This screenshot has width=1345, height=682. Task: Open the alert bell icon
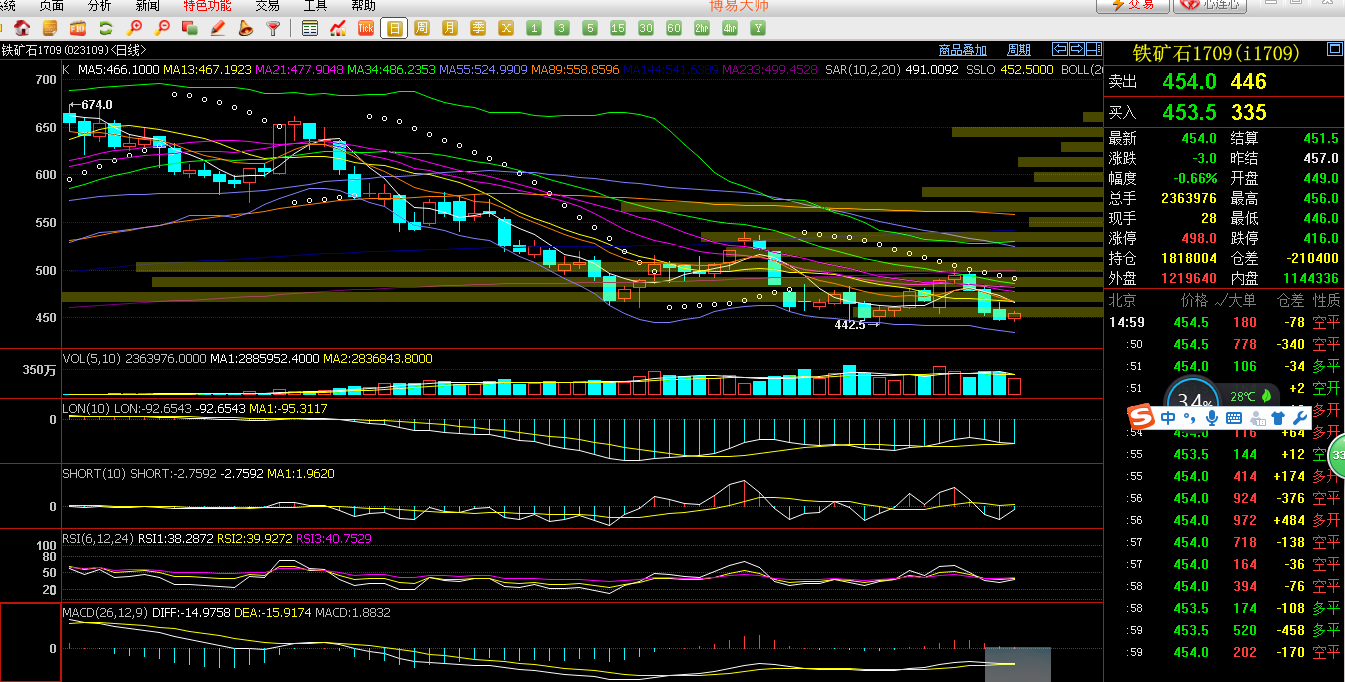click(246, 28)
